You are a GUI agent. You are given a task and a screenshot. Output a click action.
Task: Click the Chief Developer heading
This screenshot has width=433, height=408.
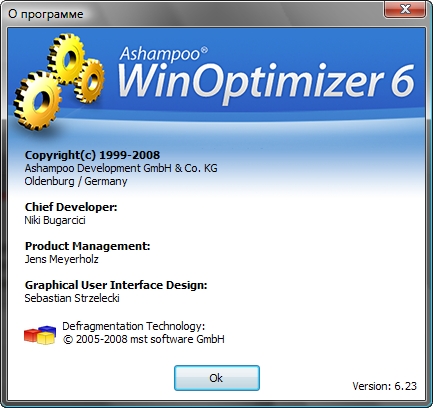(71, 207)
